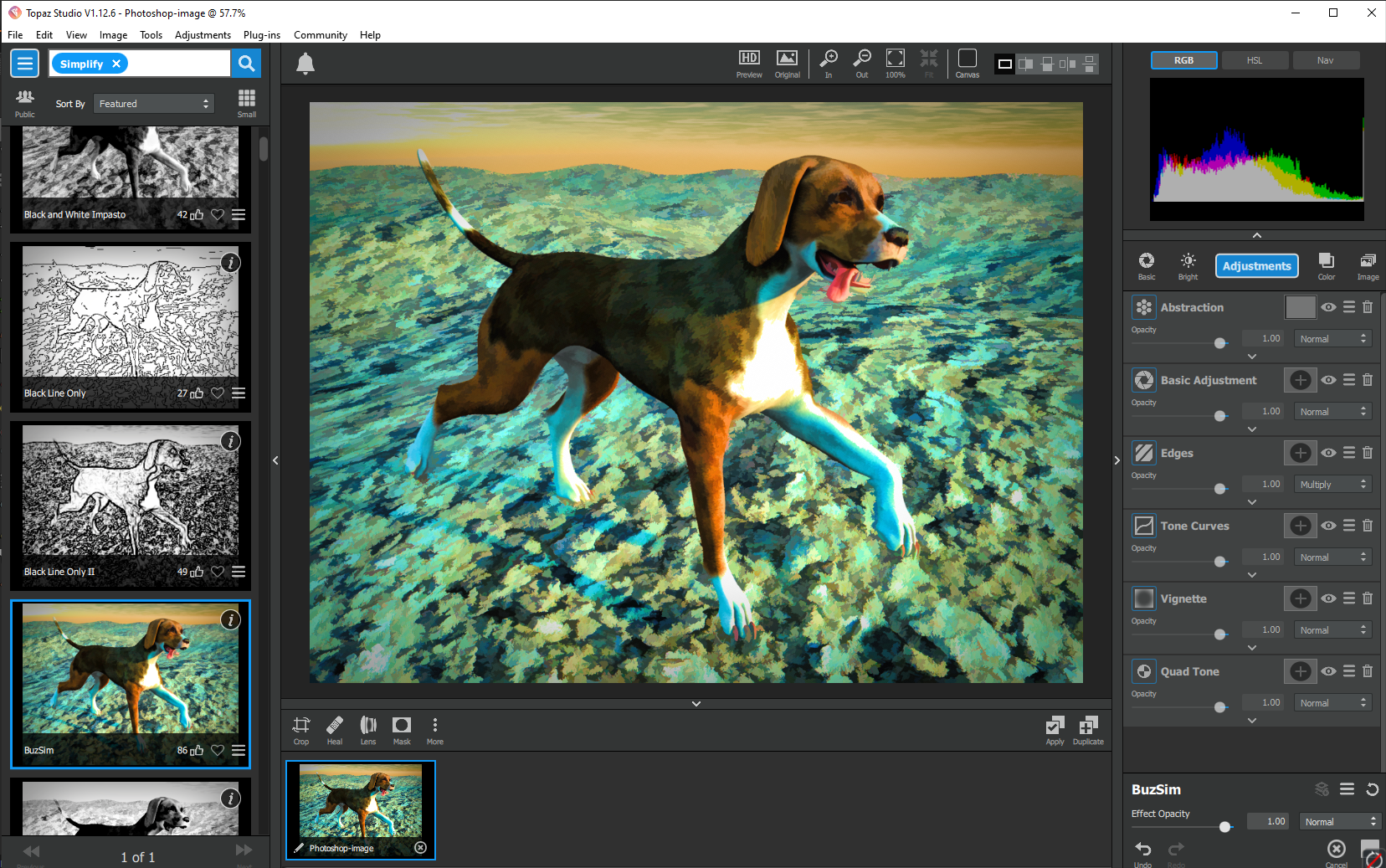The width and height of the screenshot is (1386, 868).
Task: Open the Mask tool
Action: [x=402, y=730]
